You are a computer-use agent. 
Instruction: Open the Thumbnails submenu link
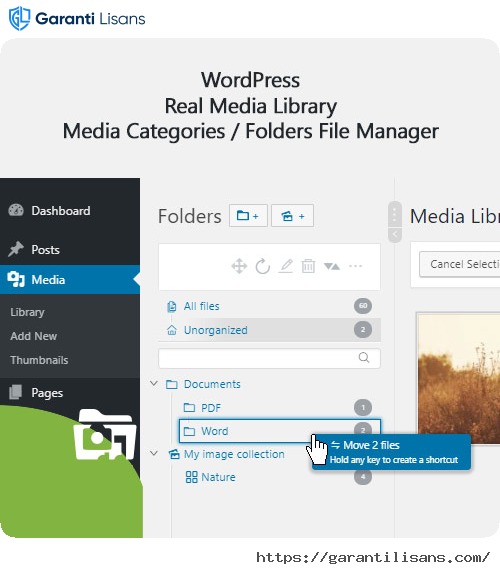point(39,360)
